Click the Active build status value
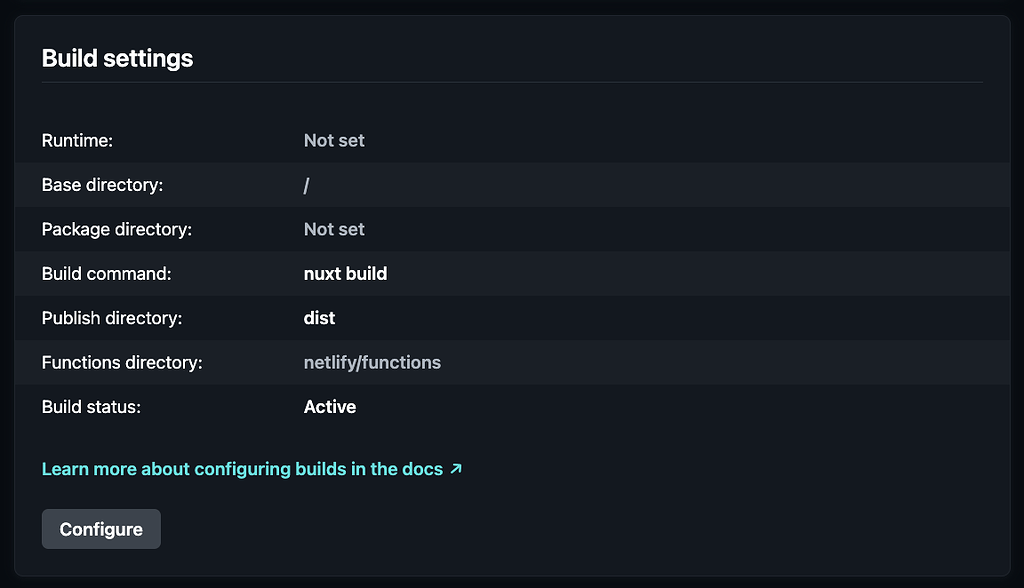This screenshot has height=588, width=1024. click(x=329, y=406)
